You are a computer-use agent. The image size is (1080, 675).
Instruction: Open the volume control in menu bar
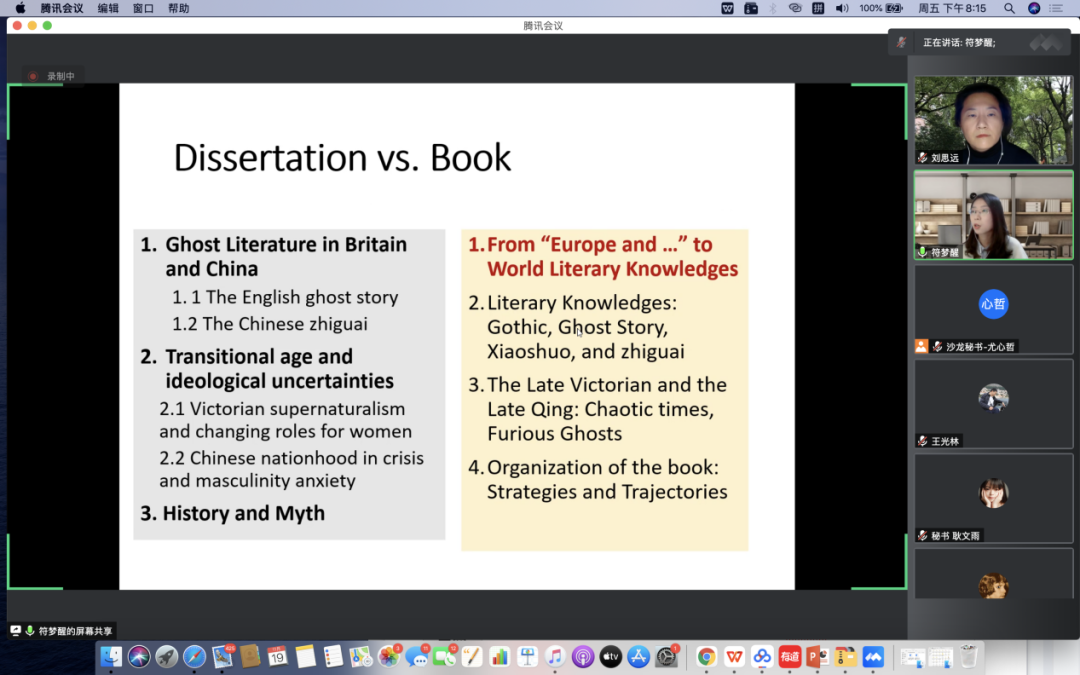tap(842, 8)
